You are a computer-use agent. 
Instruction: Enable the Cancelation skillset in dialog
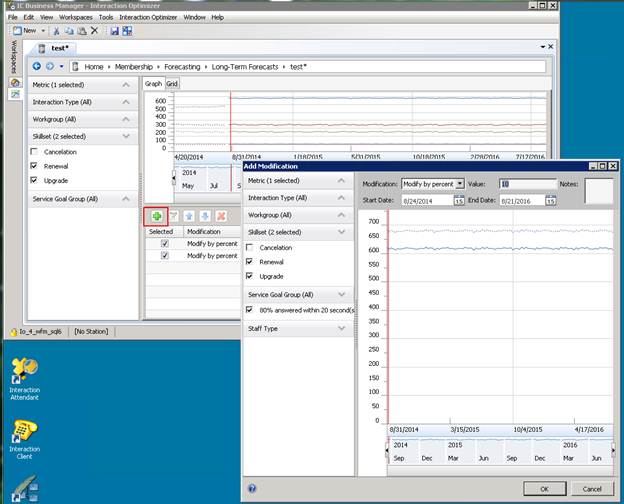coord(250,247)
